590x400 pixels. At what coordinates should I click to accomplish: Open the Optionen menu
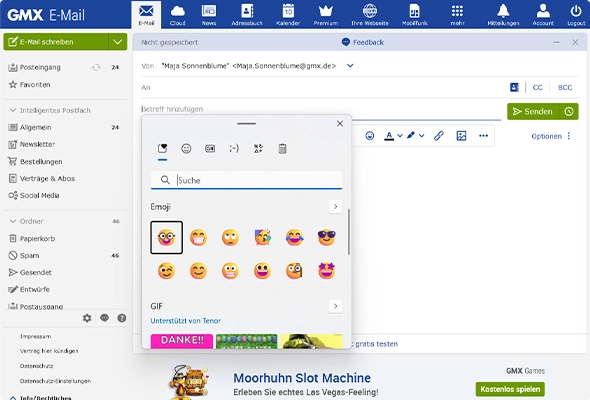tap(551, 136)
